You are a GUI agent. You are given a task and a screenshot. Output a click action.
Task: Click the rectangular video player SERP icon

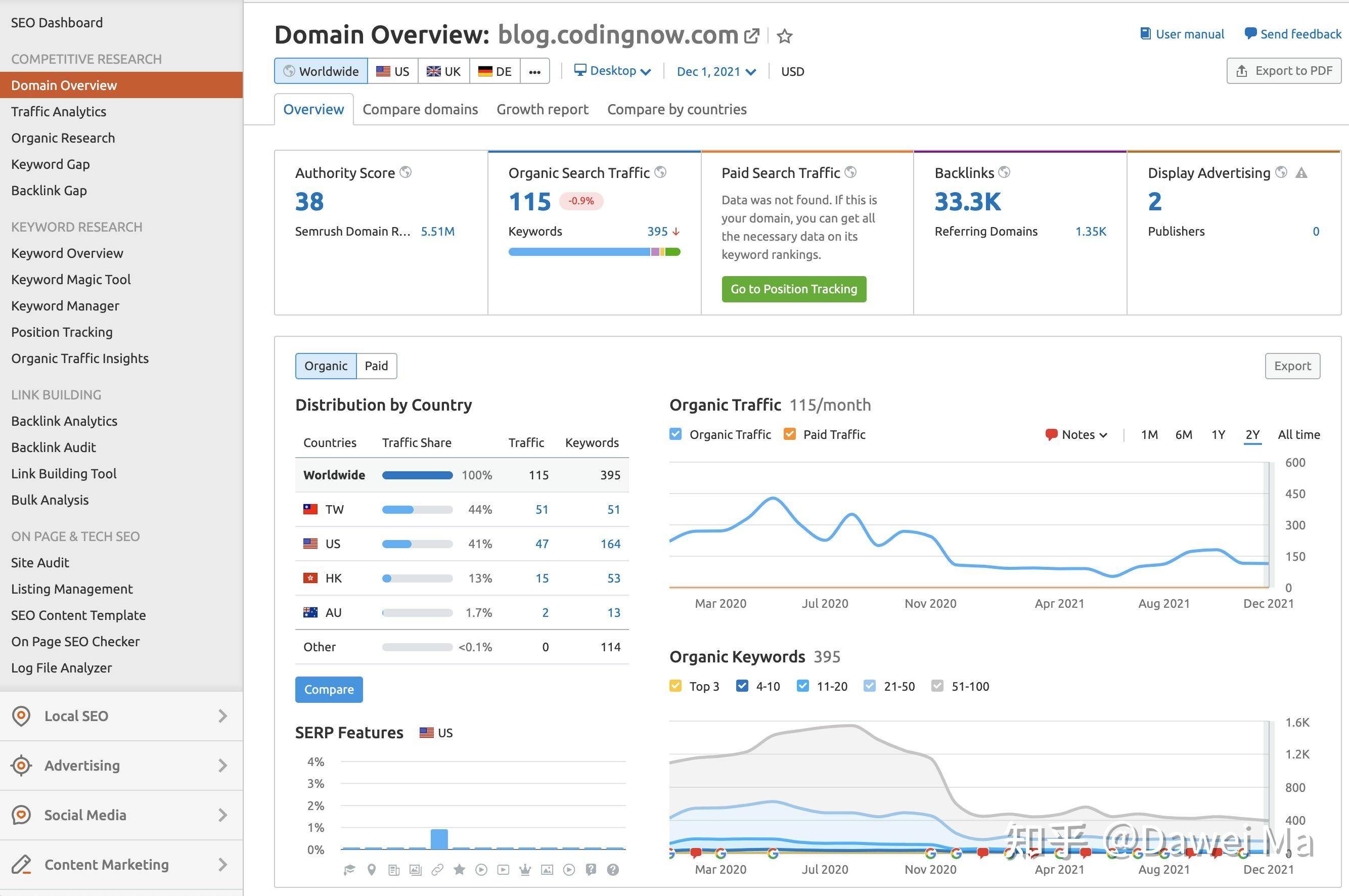tap(504, 870)
